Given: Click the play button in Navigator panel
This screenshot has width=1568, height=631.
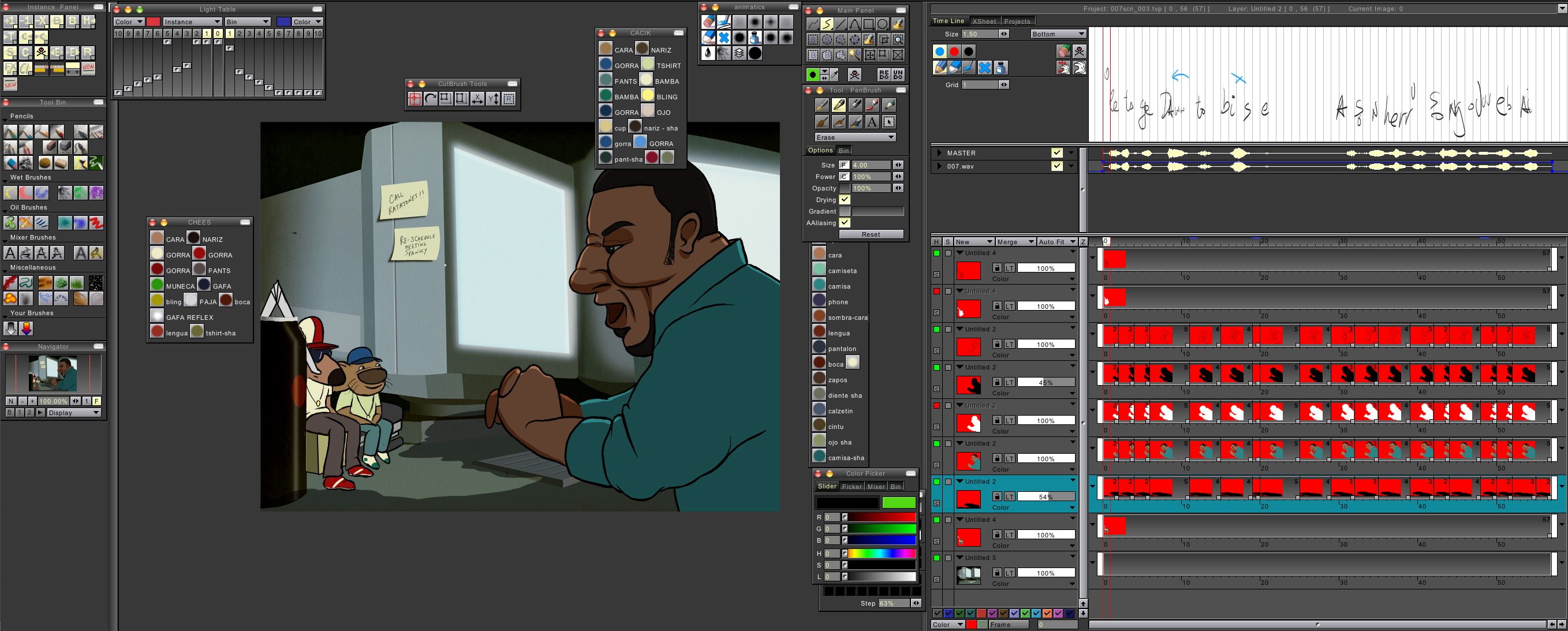Looking at the screenshot, I should (x=40, y=413).
